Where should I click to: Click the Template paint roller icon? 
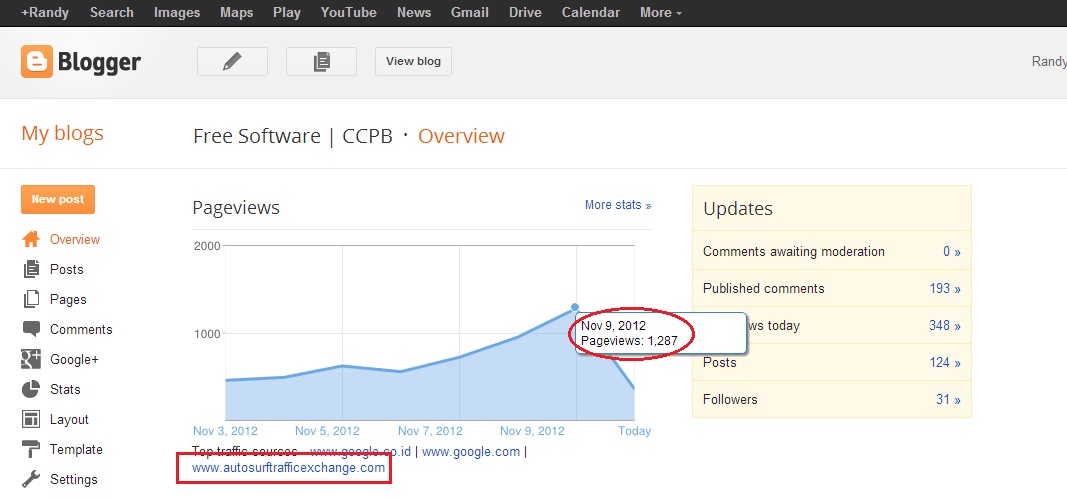pyautogui.click(x=31, y=449)
